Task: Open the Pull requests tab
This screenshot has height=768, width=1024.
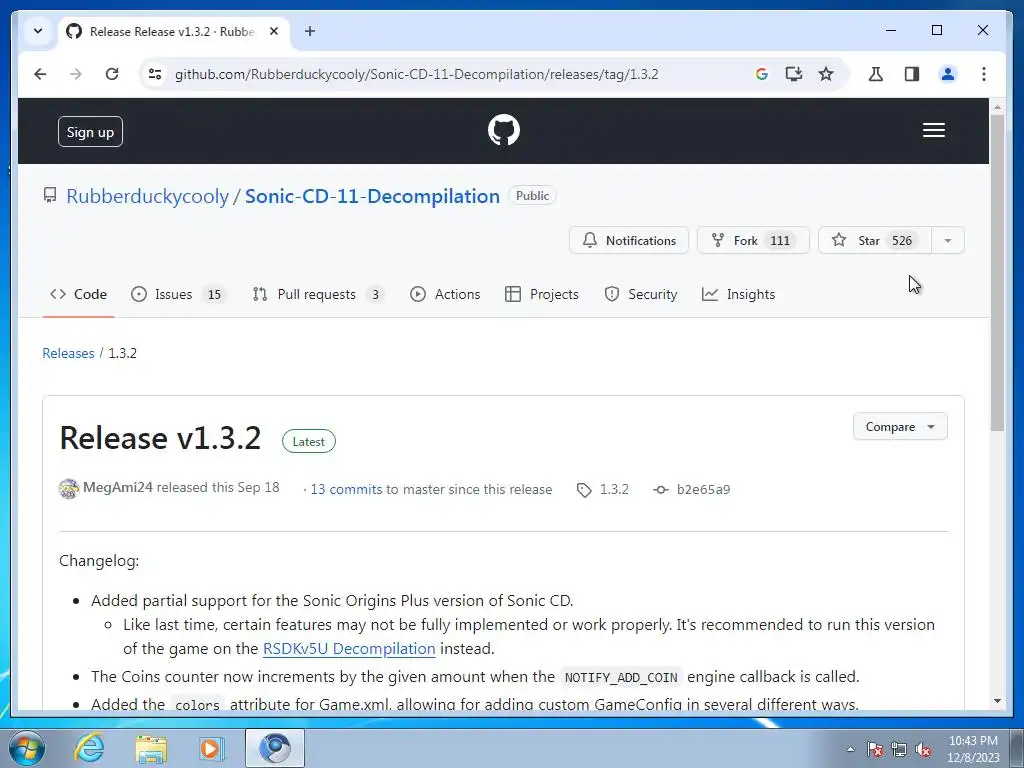Action: (318, 295)
